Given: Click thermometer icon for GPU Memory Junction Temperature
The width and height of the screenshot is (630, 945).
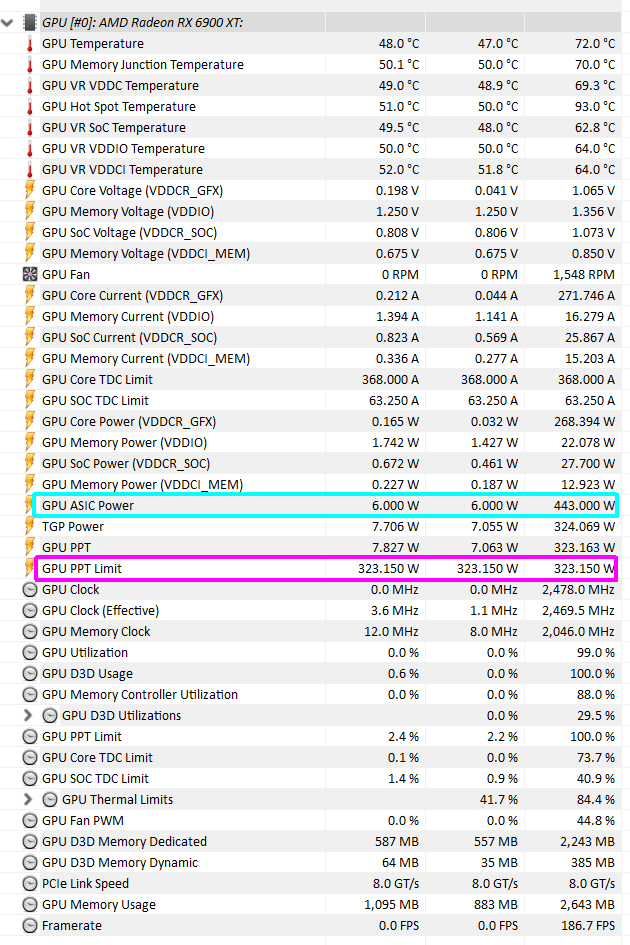Looking at the screenshot, I should (x=30, y=65).
